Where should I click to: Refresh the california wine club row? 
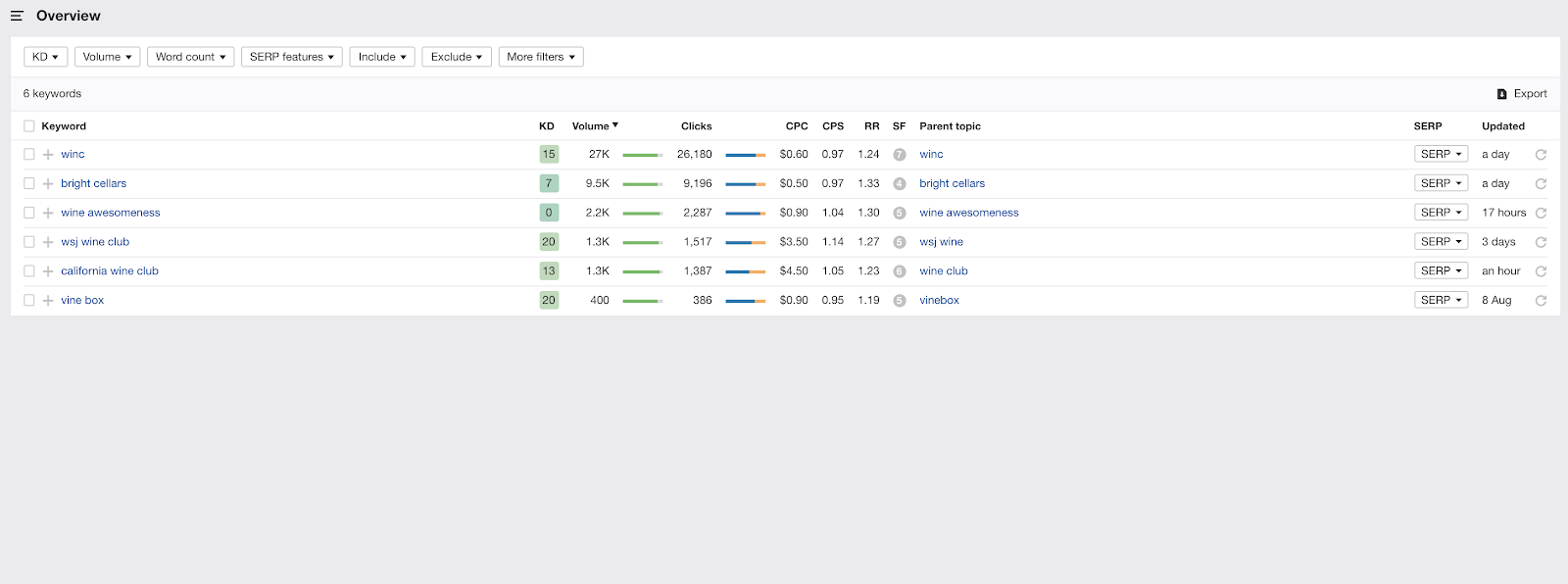click(x=1541, y=271)
